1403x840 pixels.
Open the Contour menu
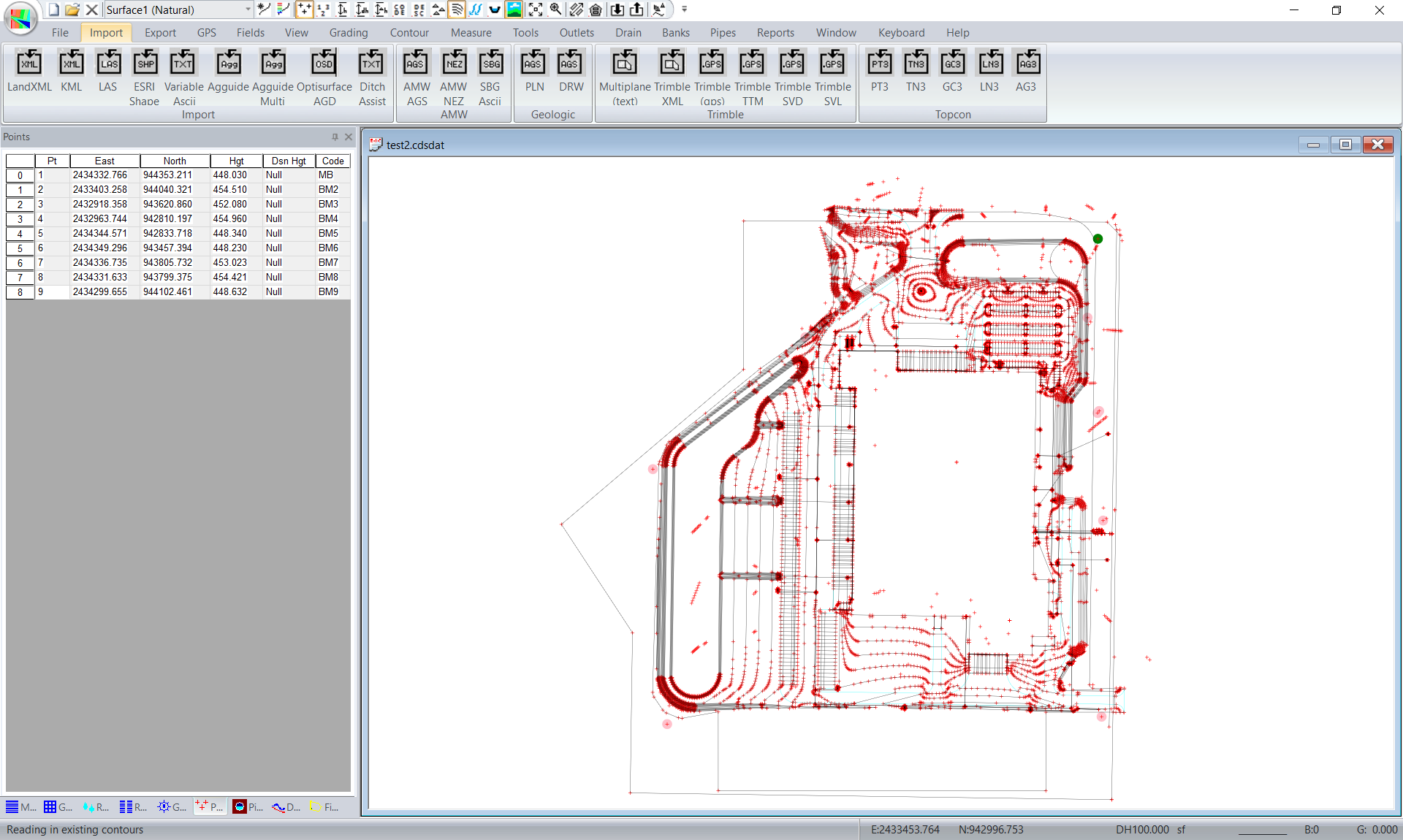[x=408, y=33]
